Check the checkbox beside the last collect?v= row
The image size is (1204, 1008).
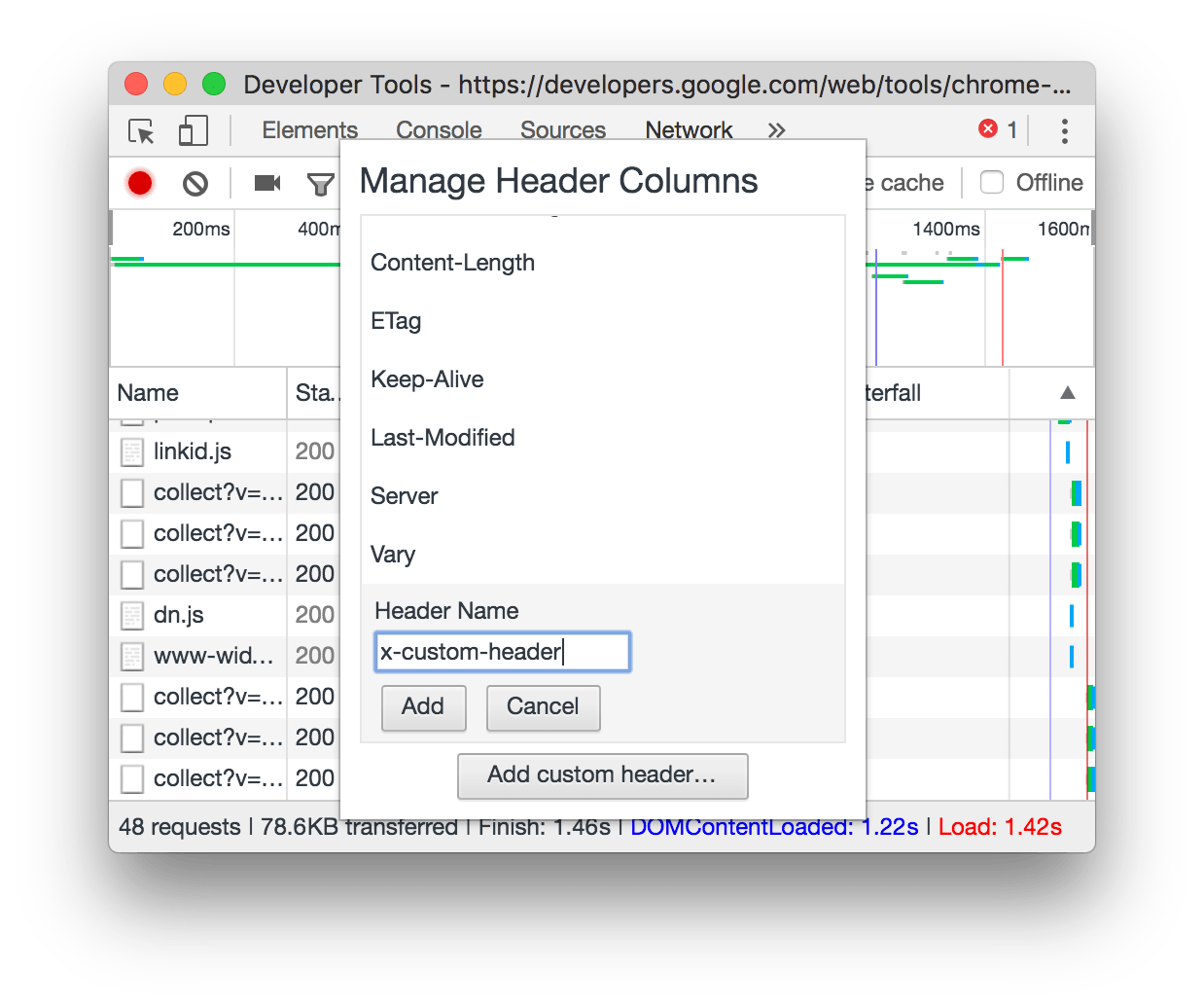tap(131, 778)
